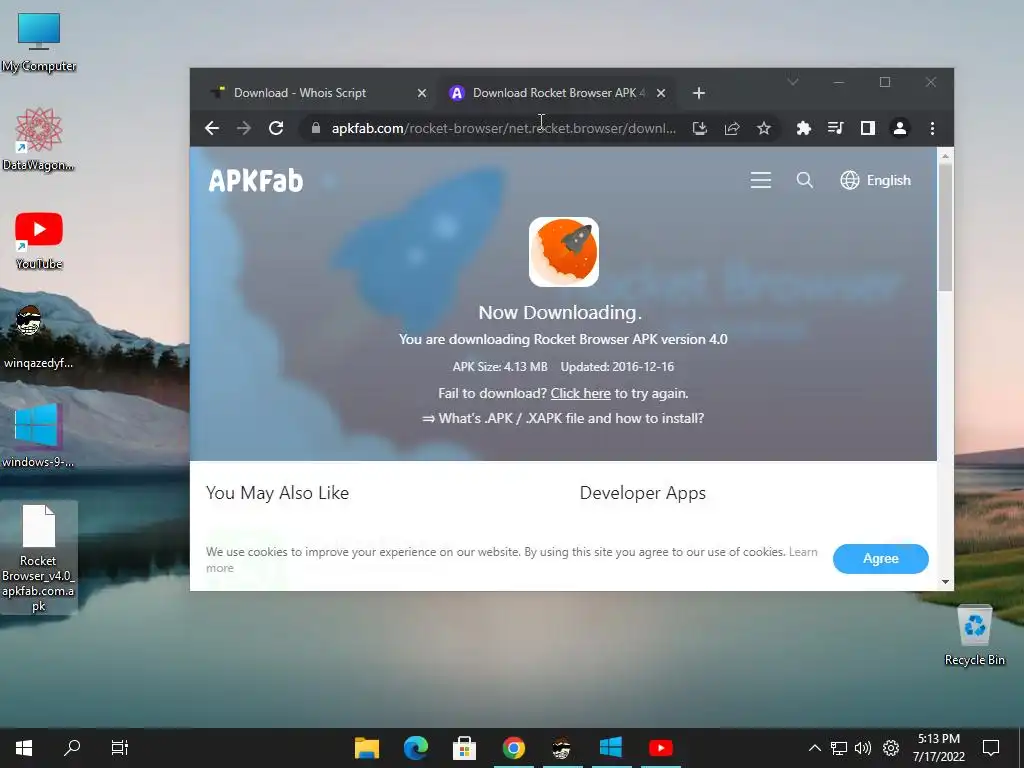The width and height of the screenshot is (1024, 768).
Task: Select the DataWagon desktop shortcut
Action: pyautogui.click(x=39, y=140)
